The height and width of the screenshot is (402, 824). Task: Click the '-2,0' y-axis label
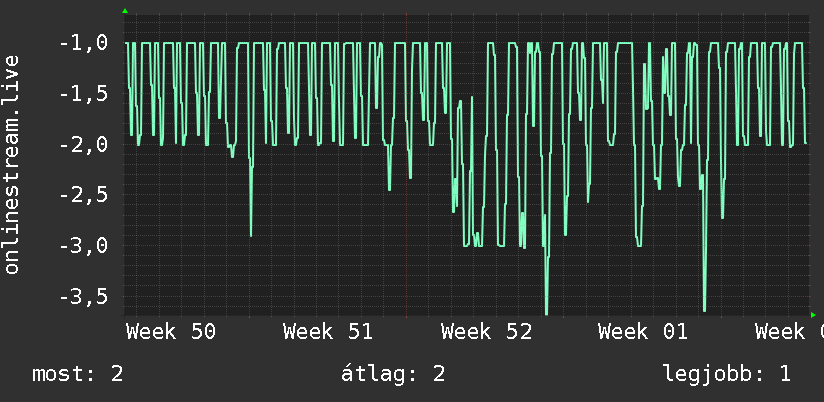[84, 145]
